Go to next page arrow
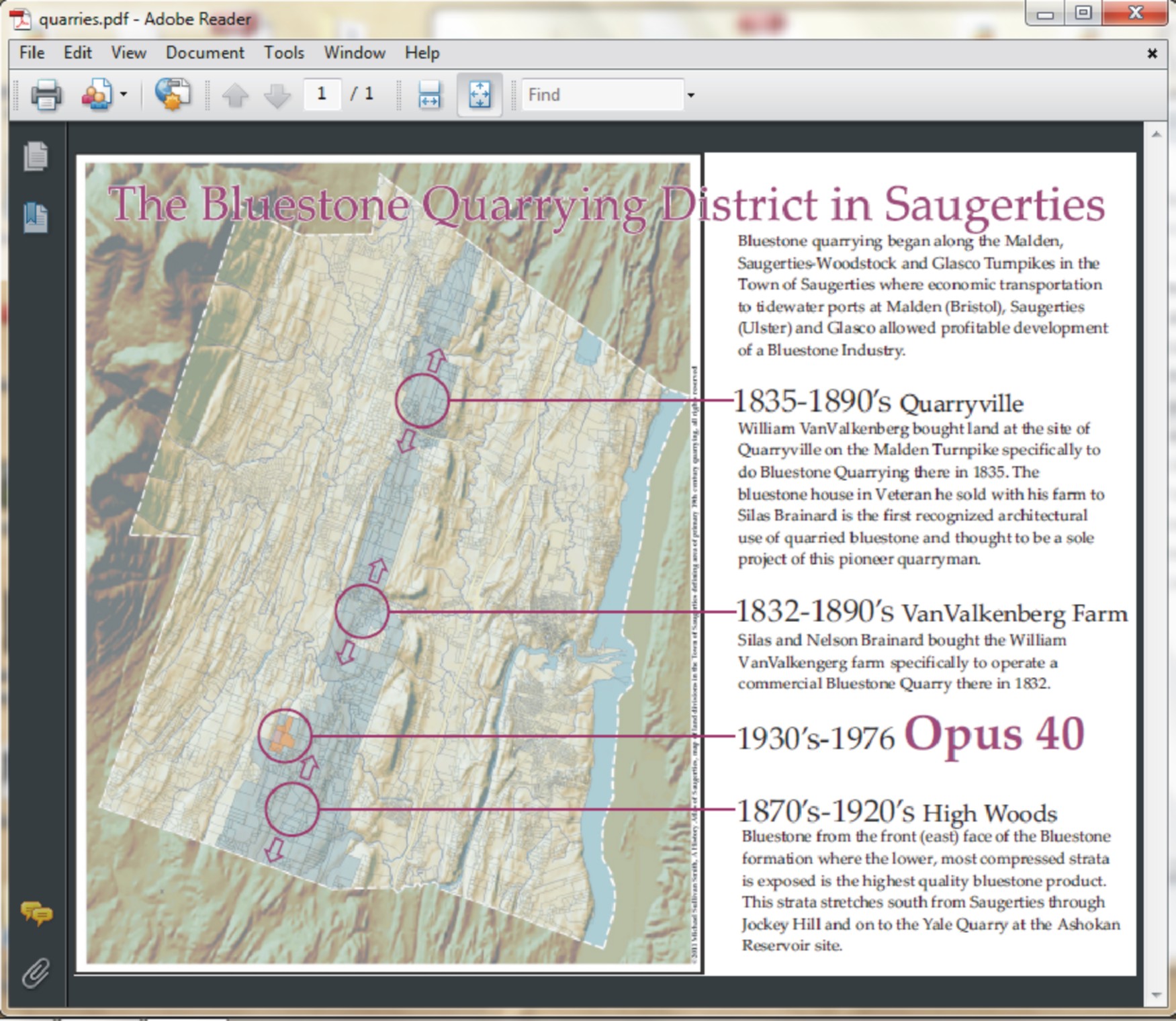The image size is (1176, 1021). 277,95
